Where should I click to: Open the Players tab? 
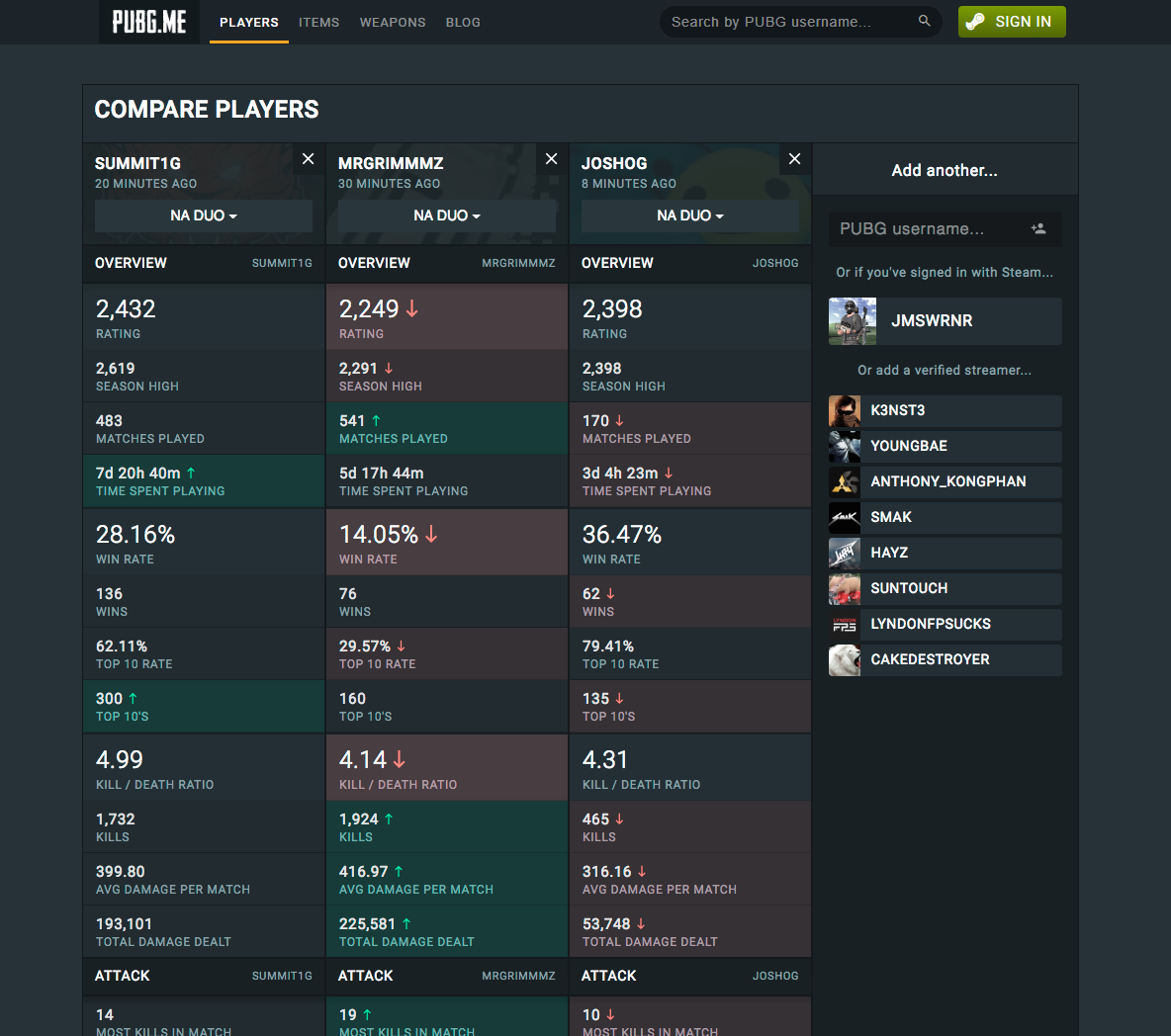click(x=248, y=23)
